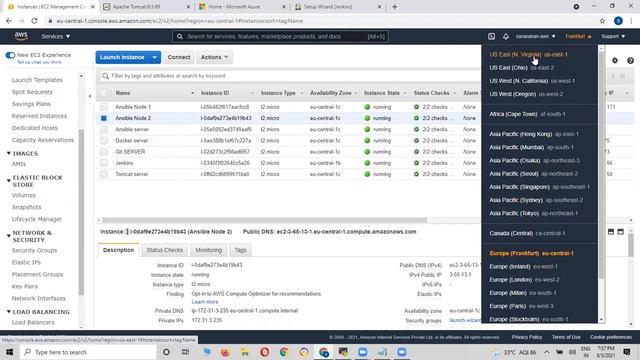Click the full details pane layout icon
The image size is (640, 360).
620,231
